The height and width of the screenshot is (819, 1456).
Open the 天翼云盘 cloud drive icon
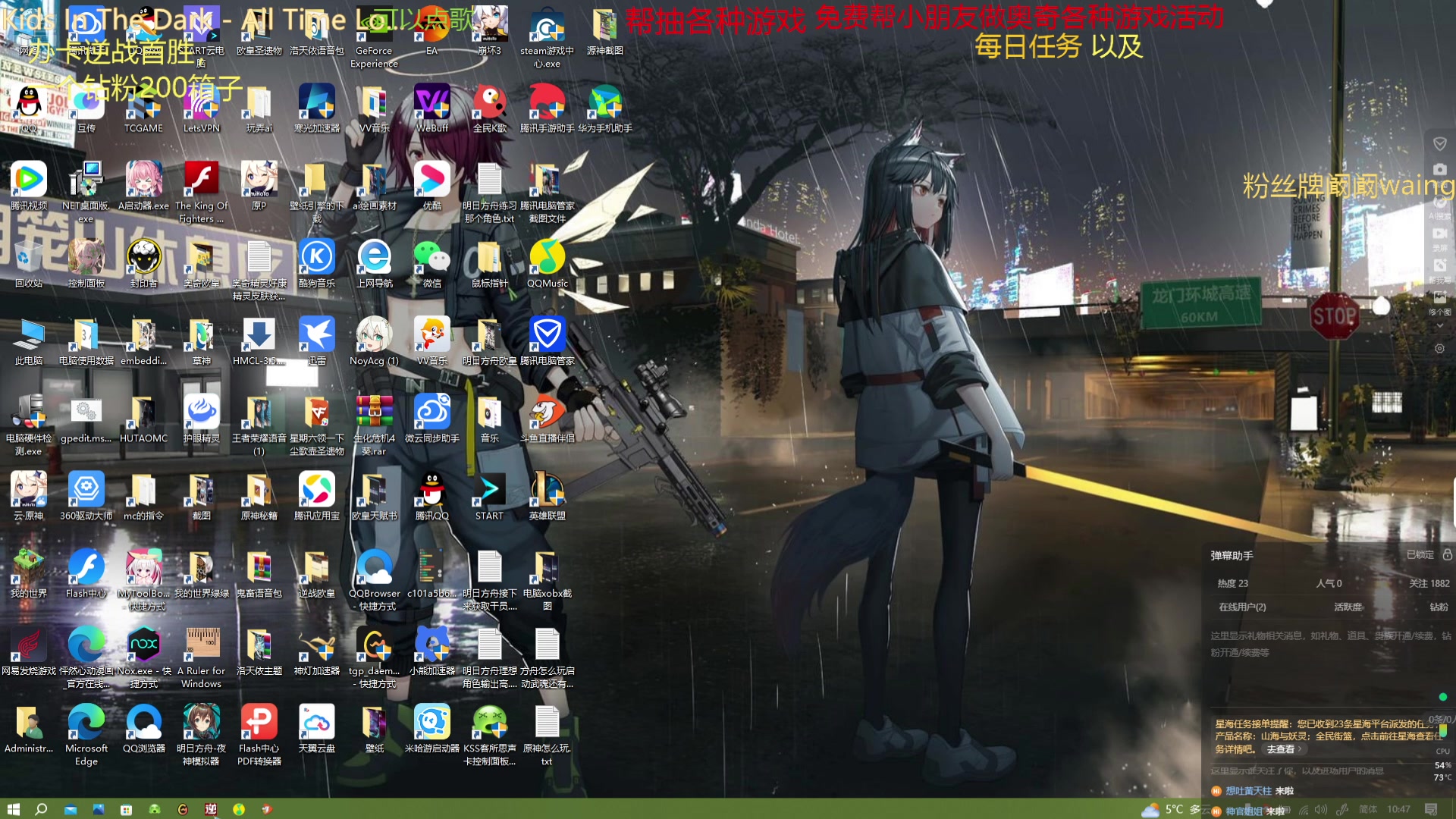[316, 730]
